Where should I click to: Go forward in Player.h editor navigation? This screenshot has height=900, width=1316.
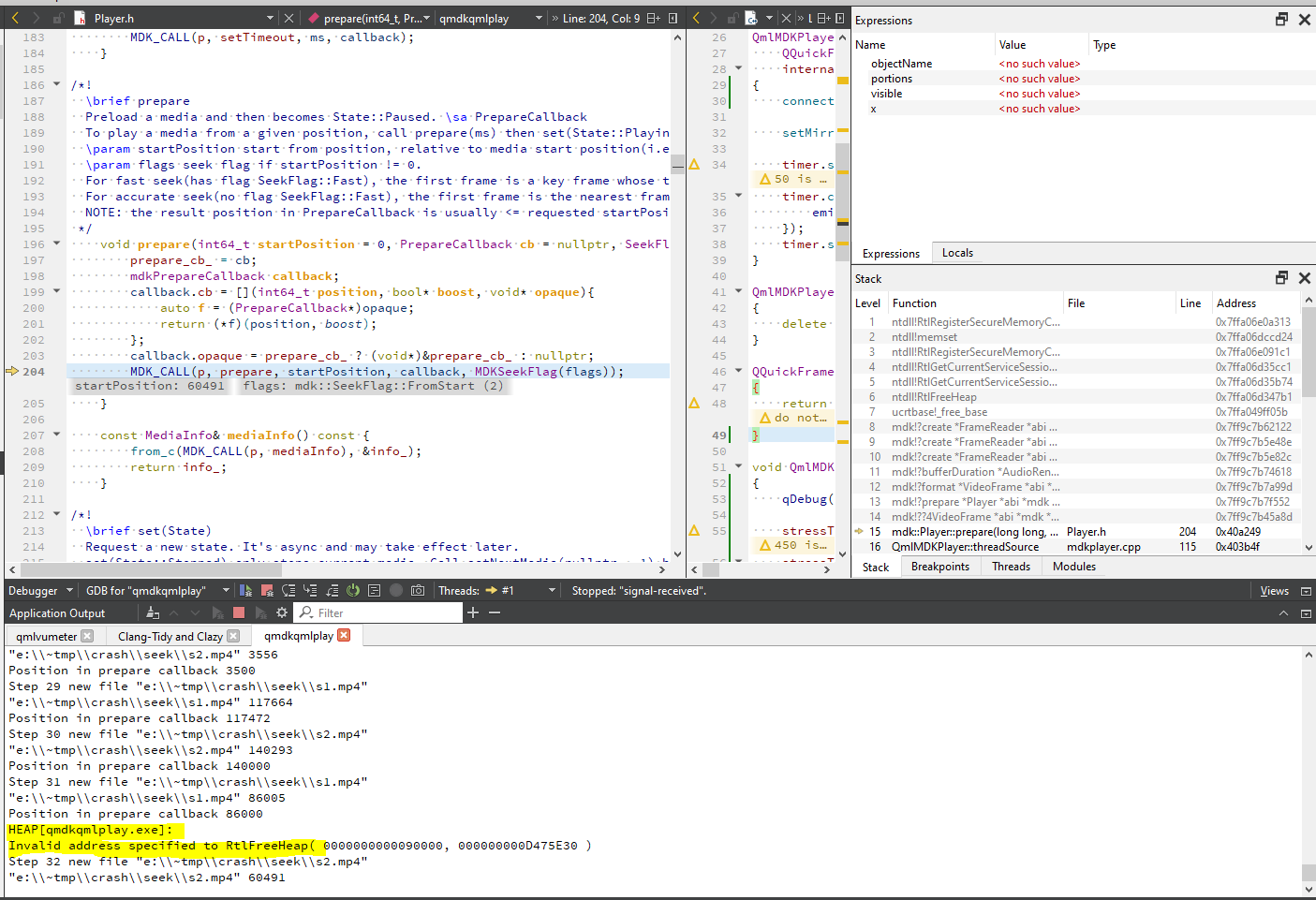click(x=37, y=18)
